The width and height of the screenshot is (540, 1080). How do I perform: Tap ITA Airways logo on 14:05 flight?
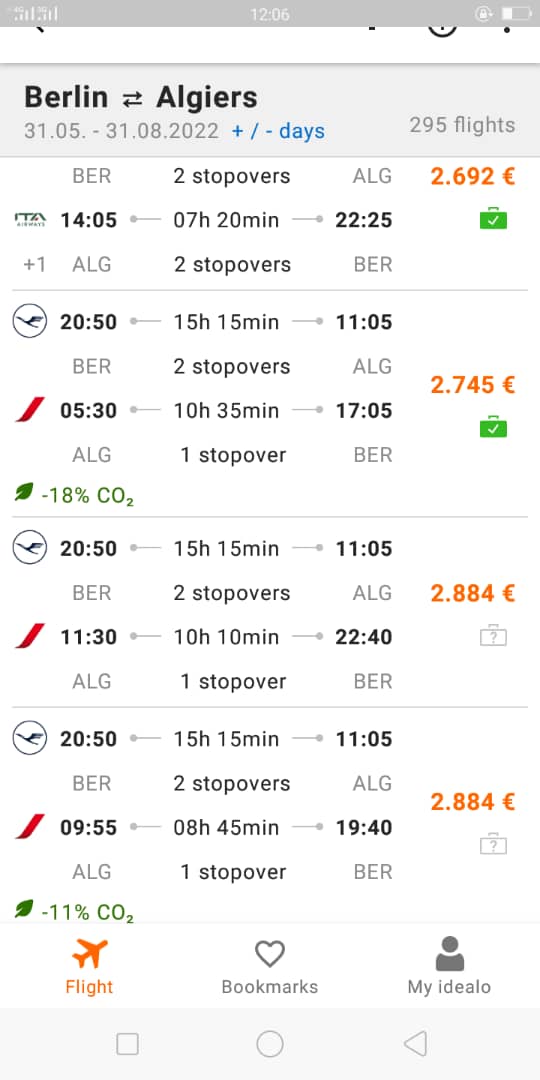(x=30, y=220)
